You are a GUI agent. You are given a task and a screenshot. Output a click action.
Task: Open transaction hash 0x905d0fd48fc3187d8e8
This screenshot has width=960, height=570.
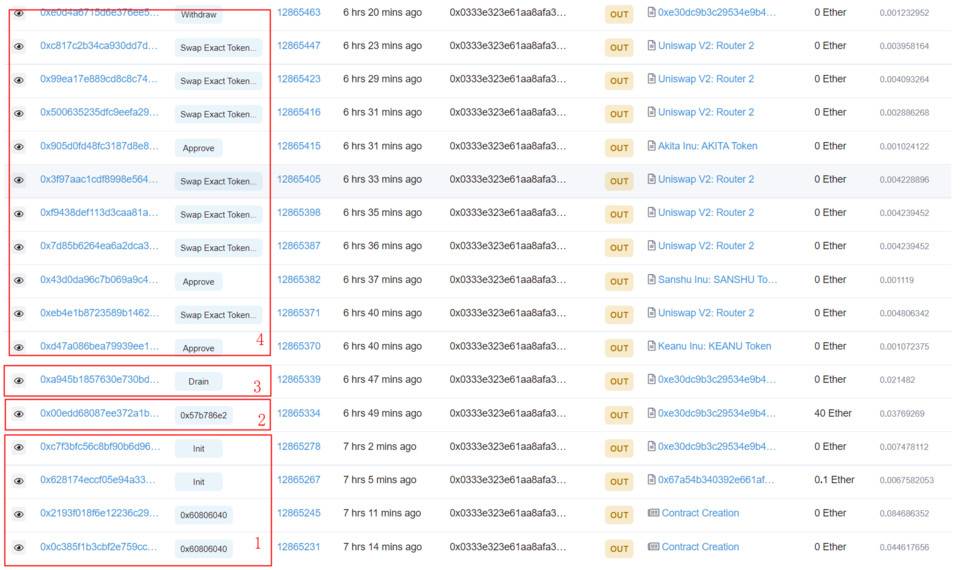point(99,146)
